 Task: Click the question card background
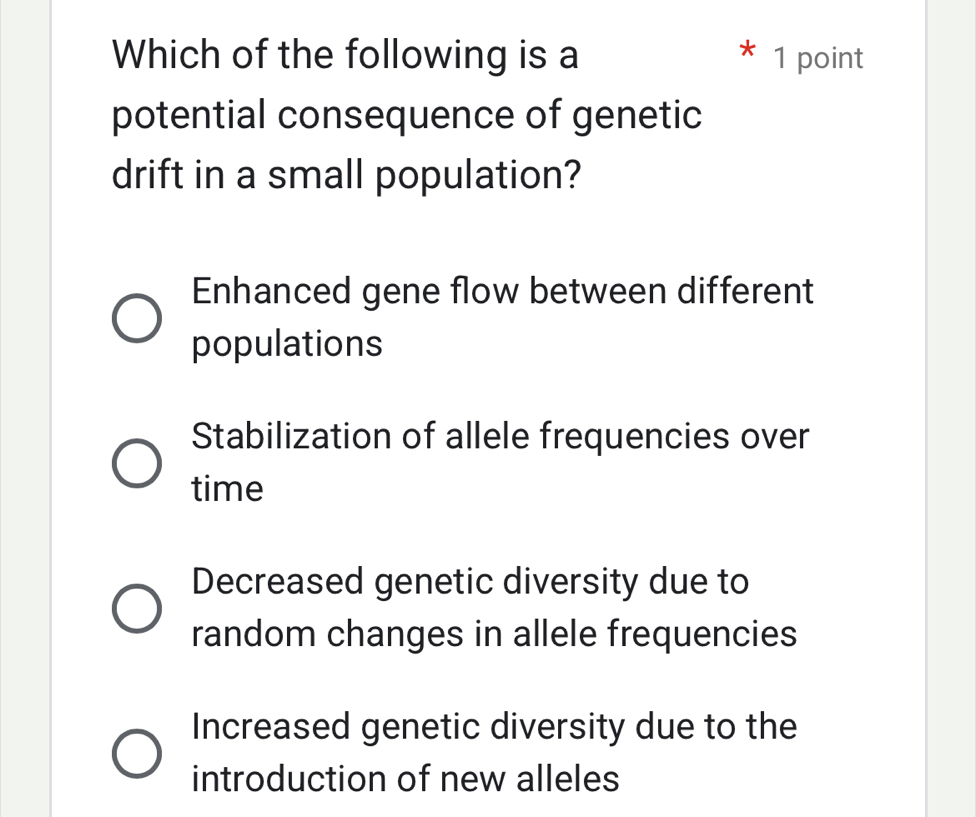coord(880,400)
